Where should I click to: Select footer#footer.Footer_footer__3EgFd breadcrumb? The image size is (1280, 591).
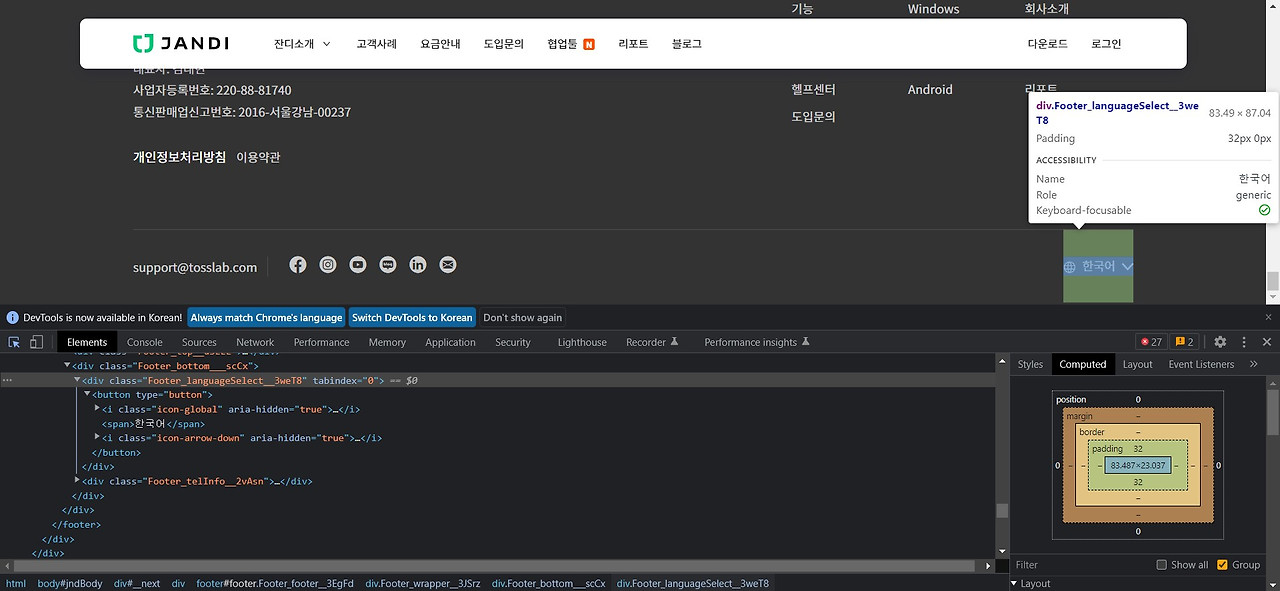coord(275,583)
